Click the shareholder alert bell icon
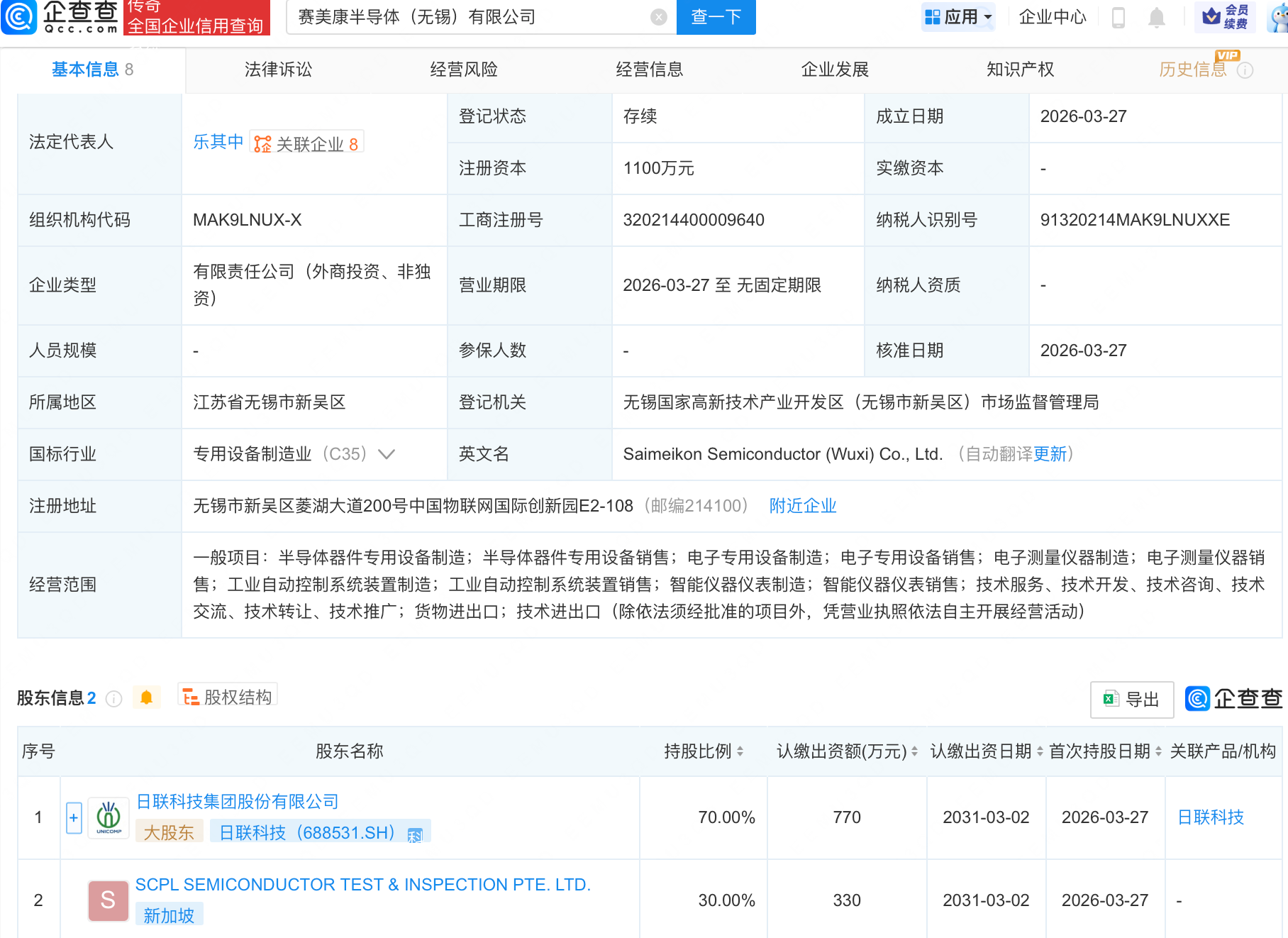1288x938 pixels. [x=147, y=697]
